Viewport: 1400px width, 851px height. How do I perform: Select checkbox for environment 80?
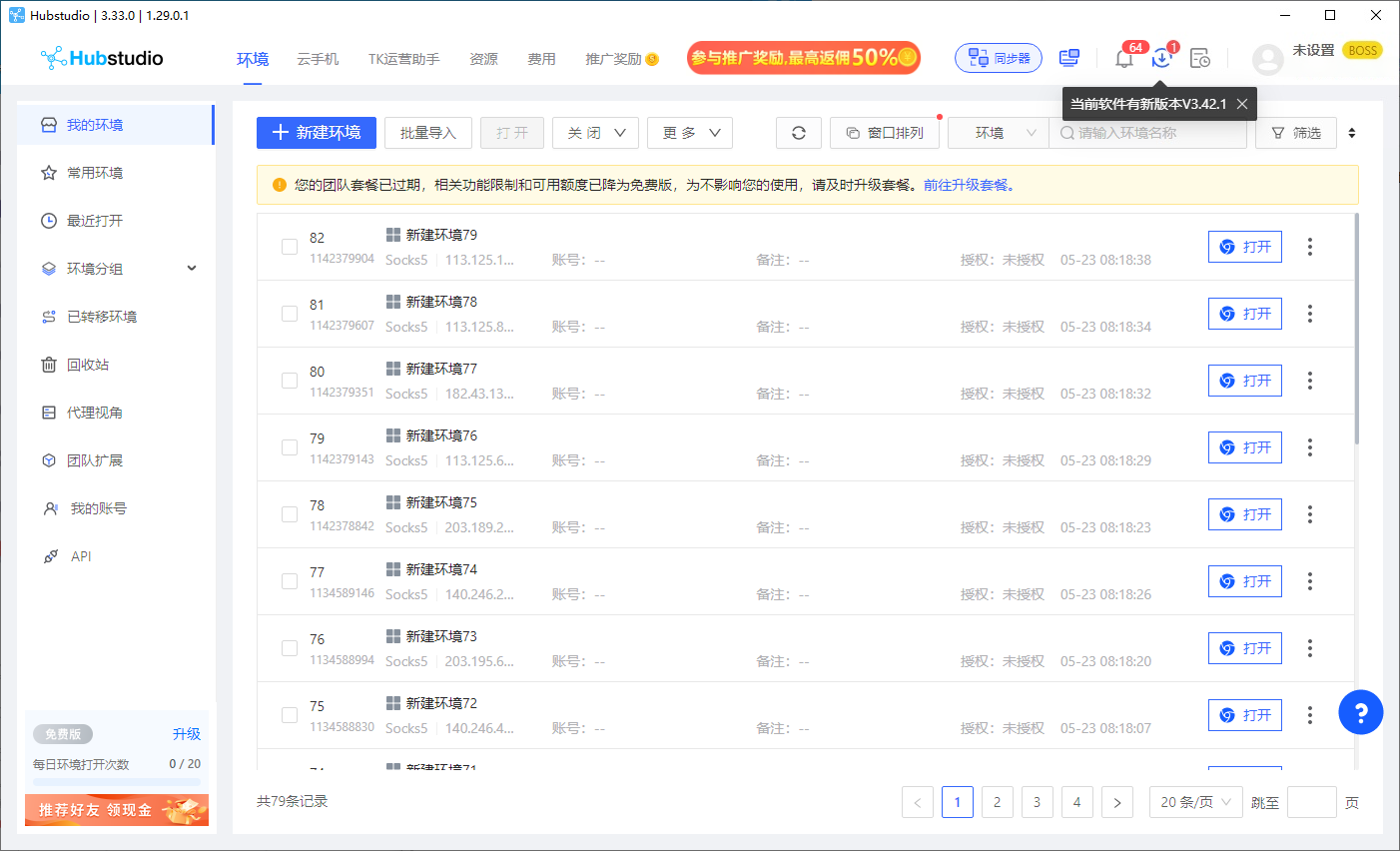(x=290, y=381)
